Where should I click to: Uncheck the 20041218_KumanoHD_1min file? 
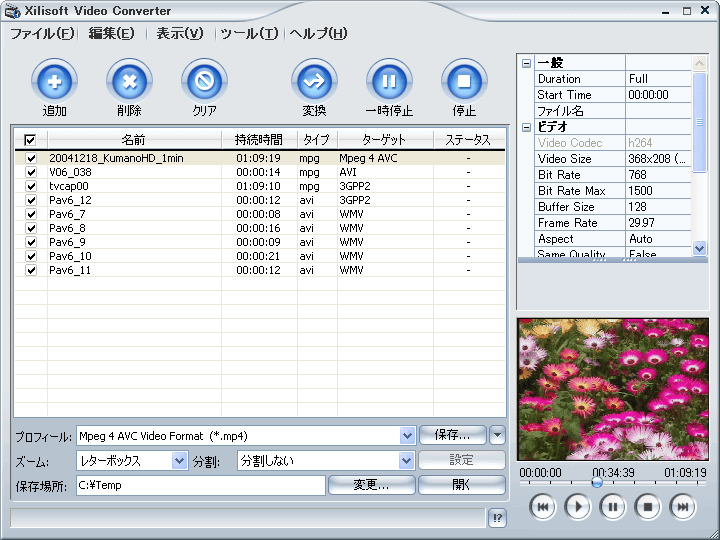tap(31, 158)
